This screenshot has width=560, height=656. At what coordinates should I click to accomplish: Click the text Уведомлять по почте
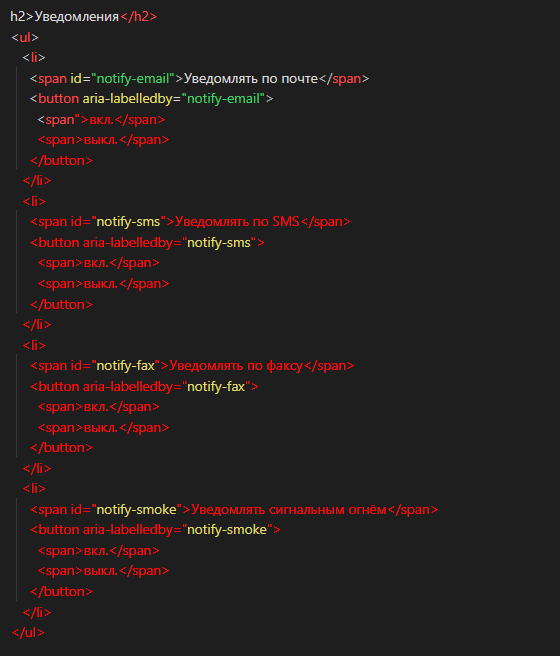(251, 78)
